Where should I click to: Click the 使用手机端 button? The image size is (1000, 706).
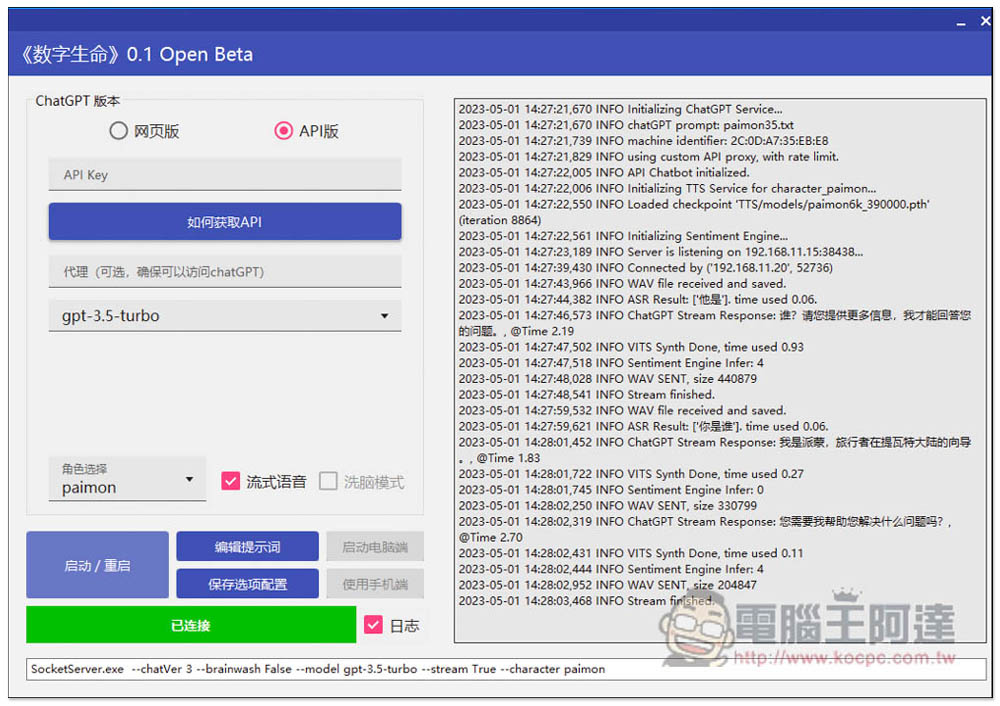pyautogui.click(x=375, y=584)
